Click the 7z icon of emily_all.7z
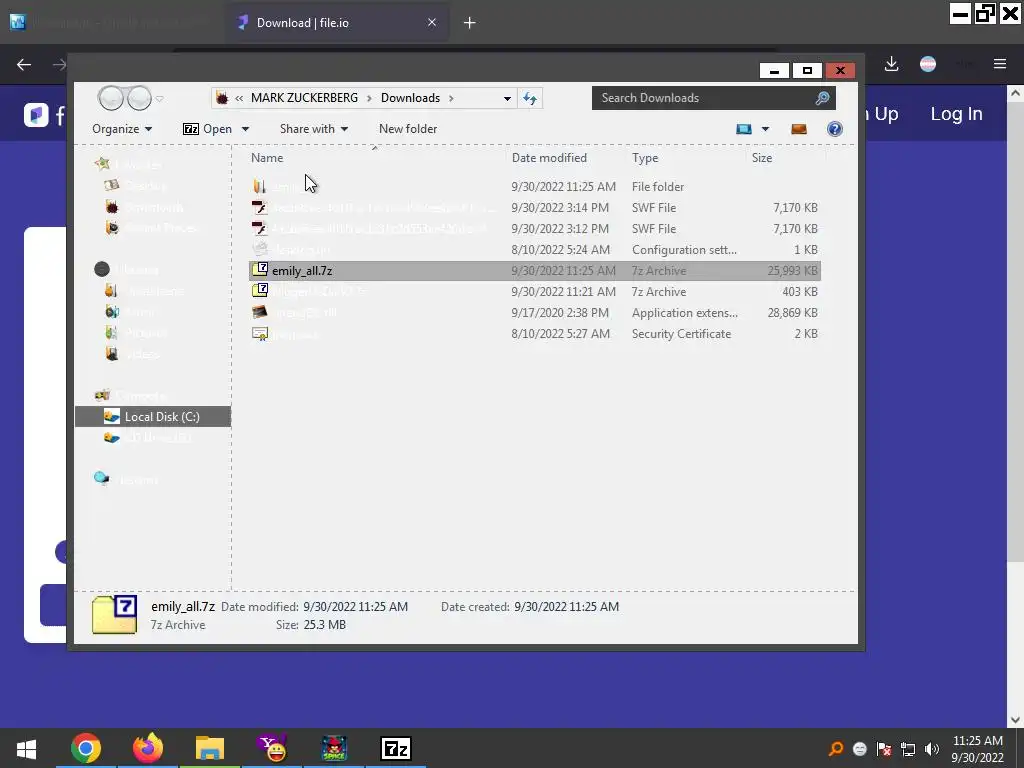Screen dimensions: 1024x768 (260, 270)
